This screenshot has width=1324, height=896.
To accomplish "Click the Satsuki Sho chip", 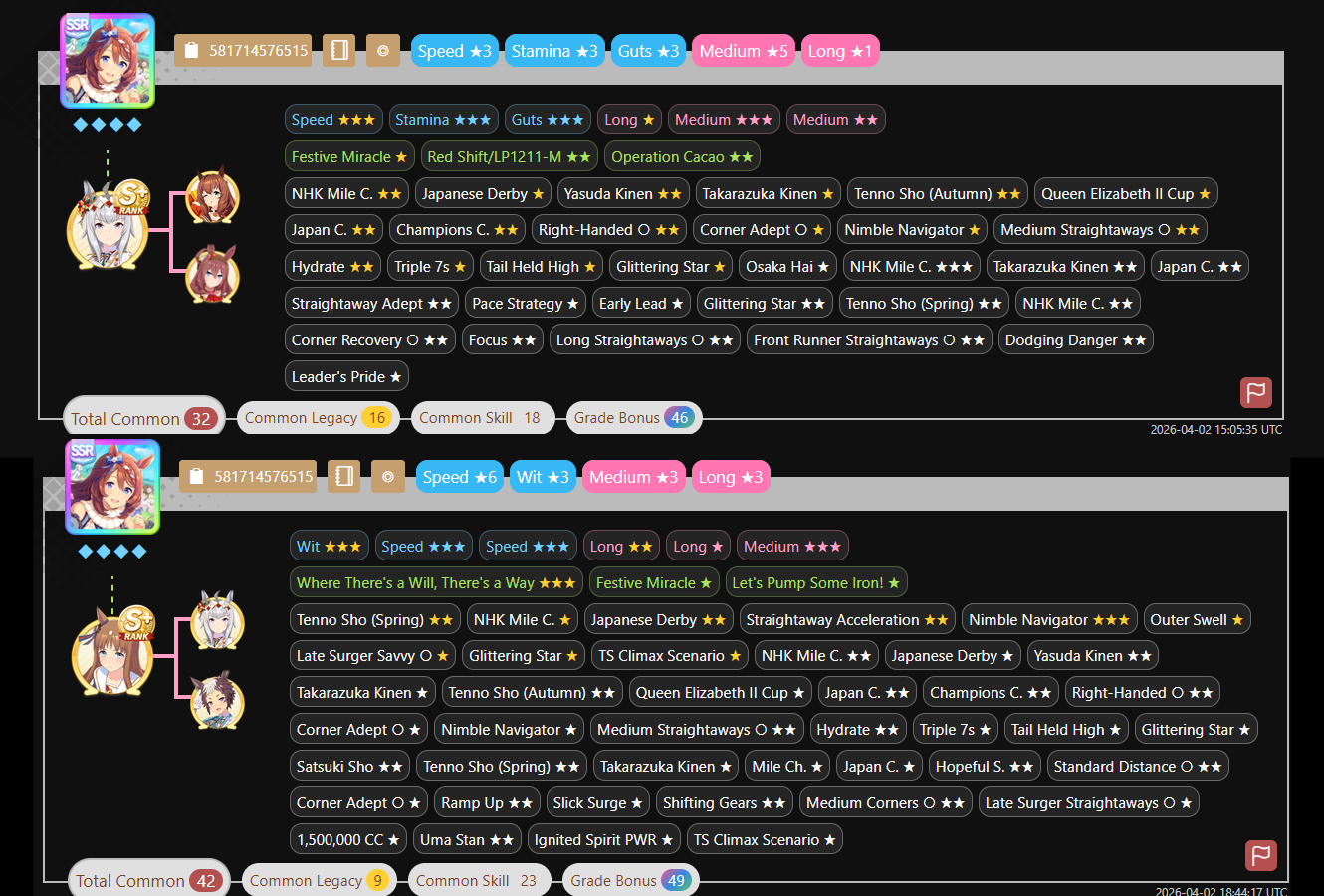I will [349, 766].
